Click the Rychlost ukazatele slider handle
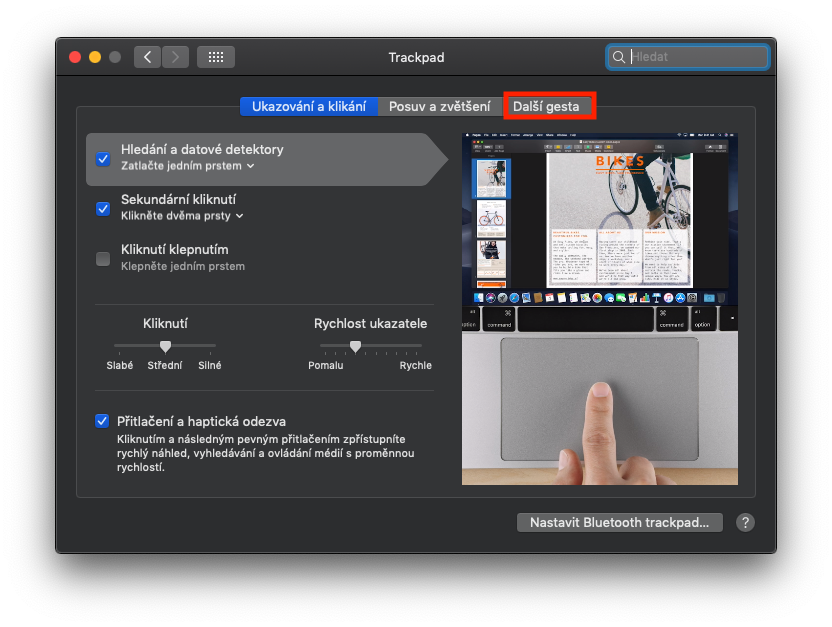Image resolution: width=832 pixels, height=627 pixels. click(355, 346)
